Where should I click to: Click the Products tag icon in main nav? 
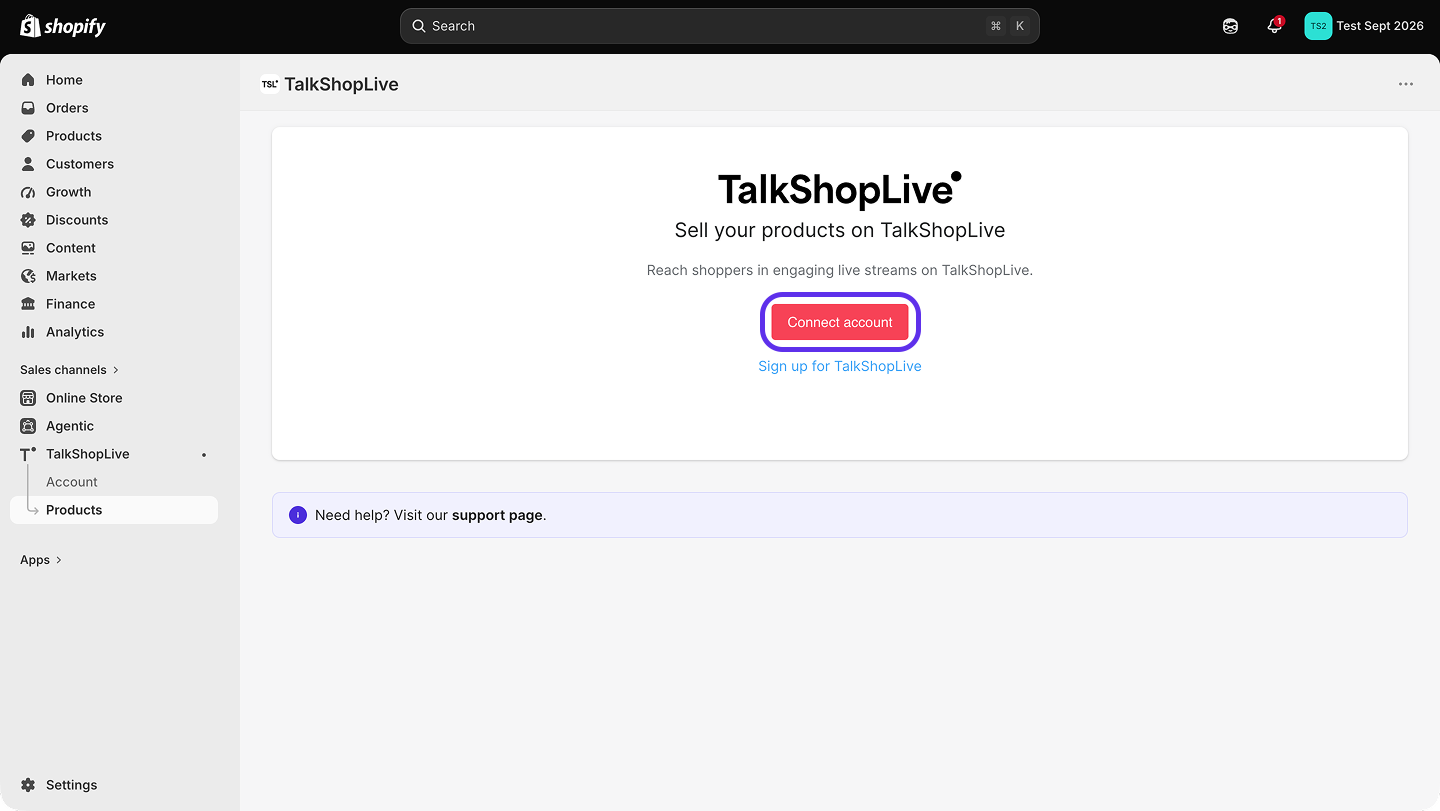click(x=28, y=136)
